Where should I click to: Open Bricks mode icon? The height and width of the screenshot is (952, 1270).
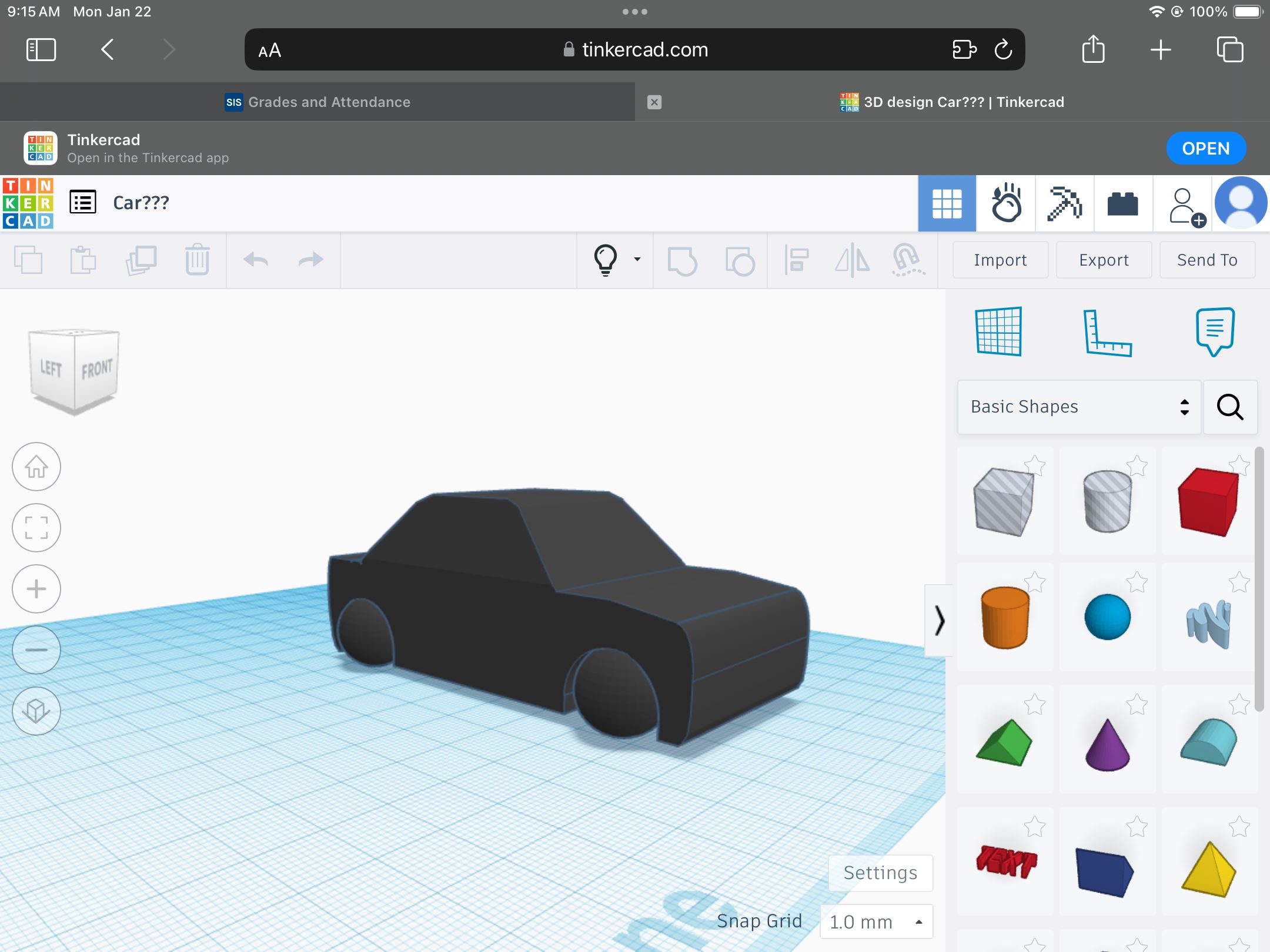[1122, 203]
